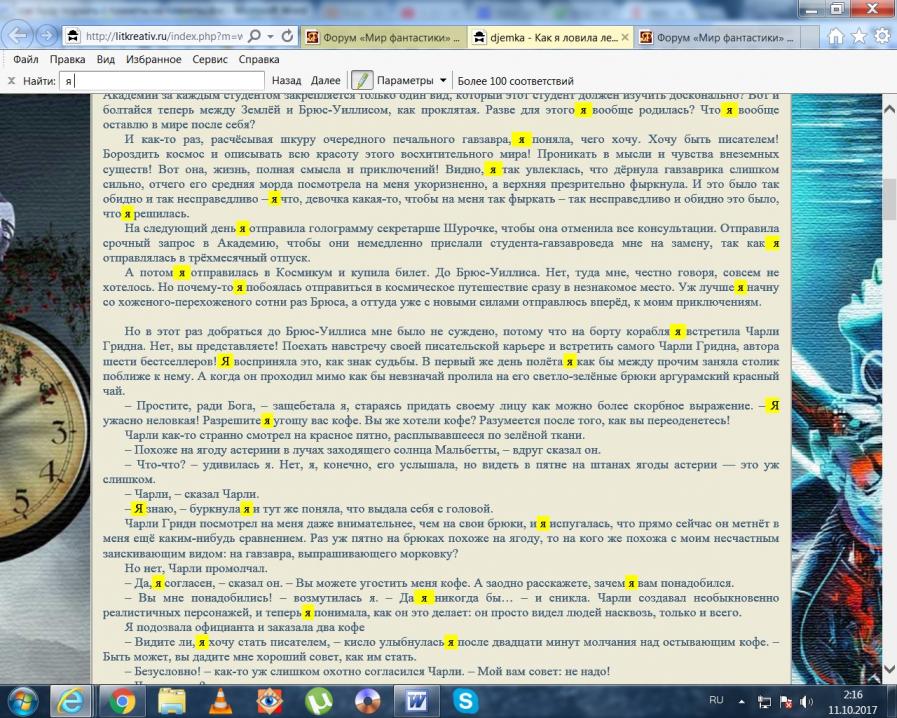Open the Home page icon

[x=836, y=36]
